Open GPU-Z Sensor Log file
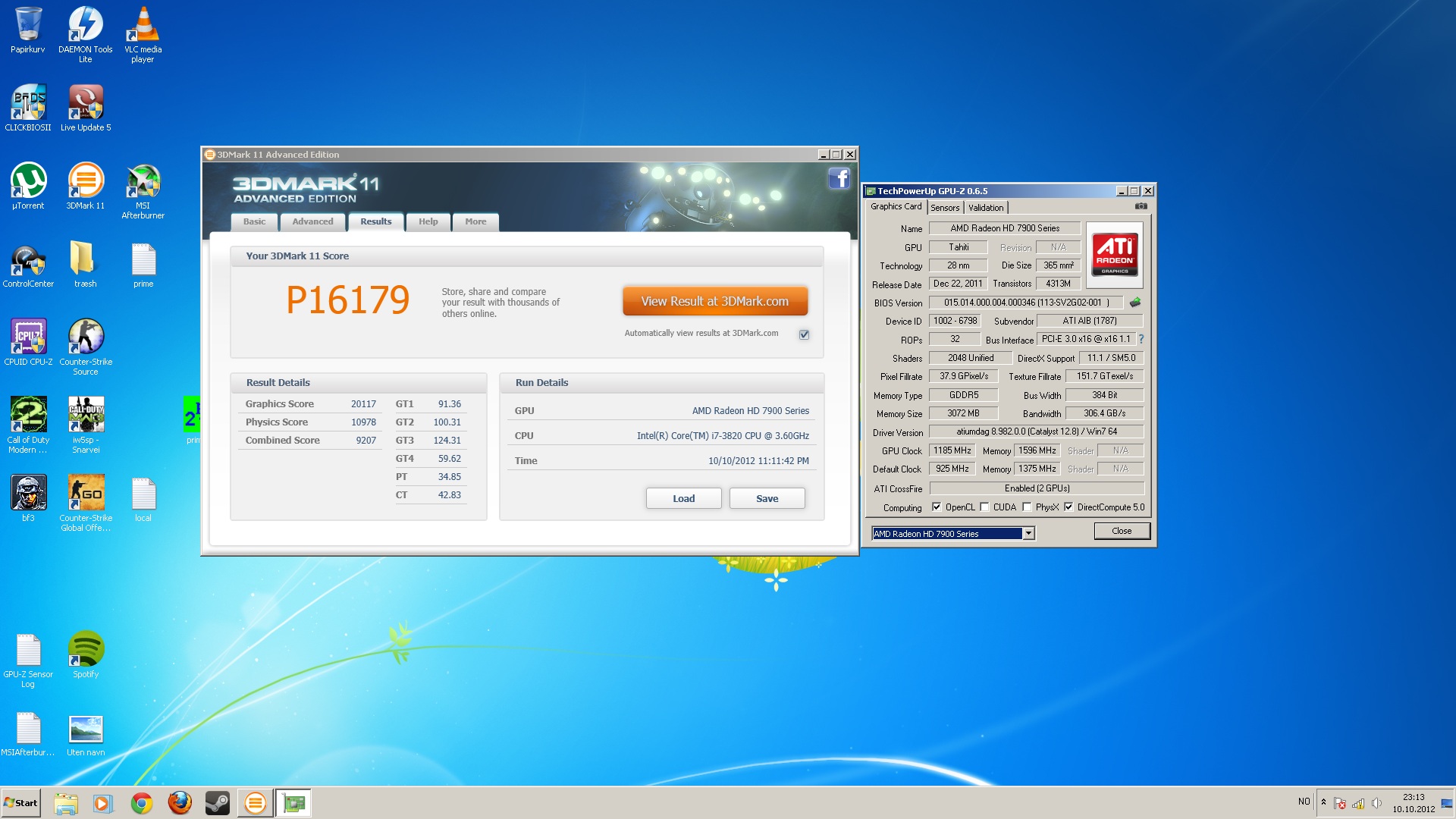 point(28,660)
